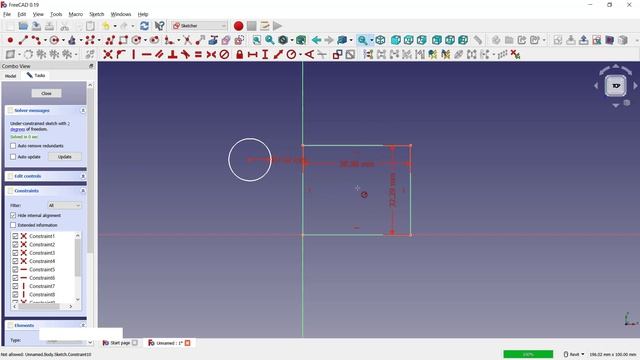Open the Edit menu
This screenshot has width=640, height=360.
22,14
